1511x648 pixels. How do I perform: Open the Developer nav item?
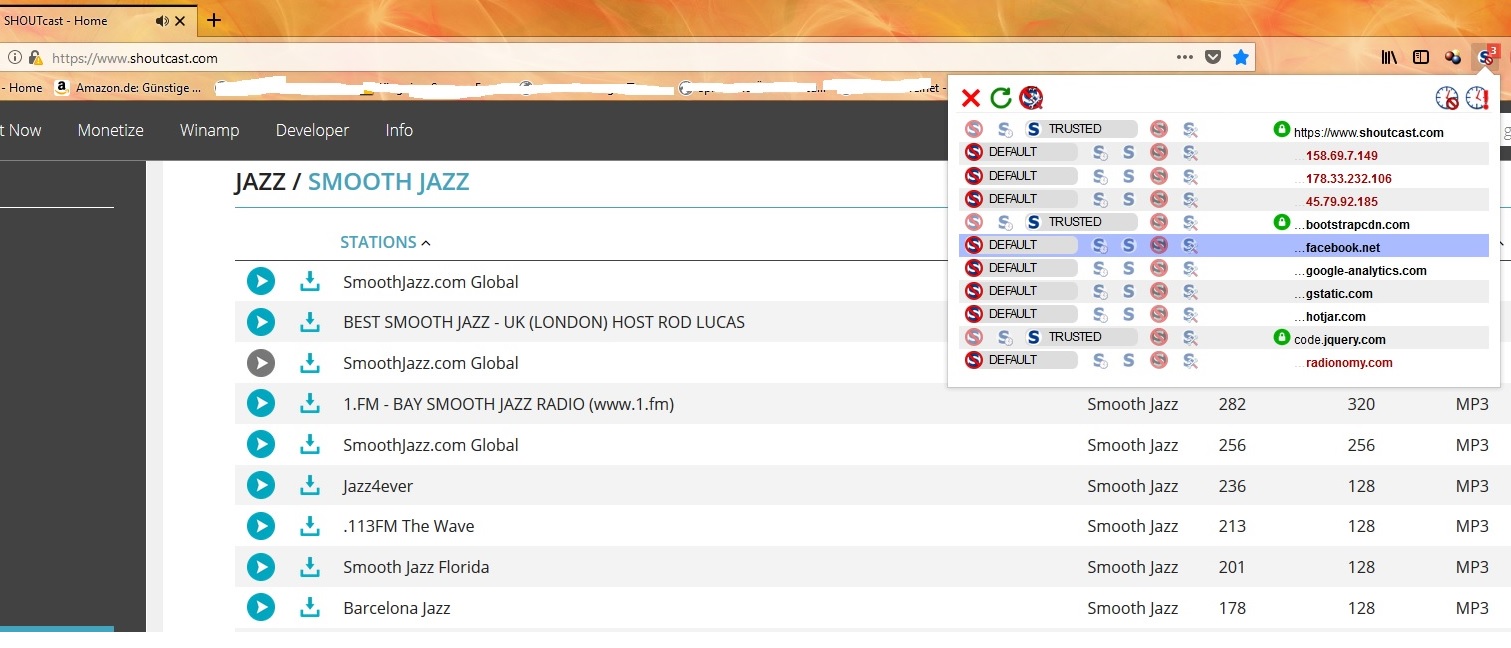tap(312, 130)
